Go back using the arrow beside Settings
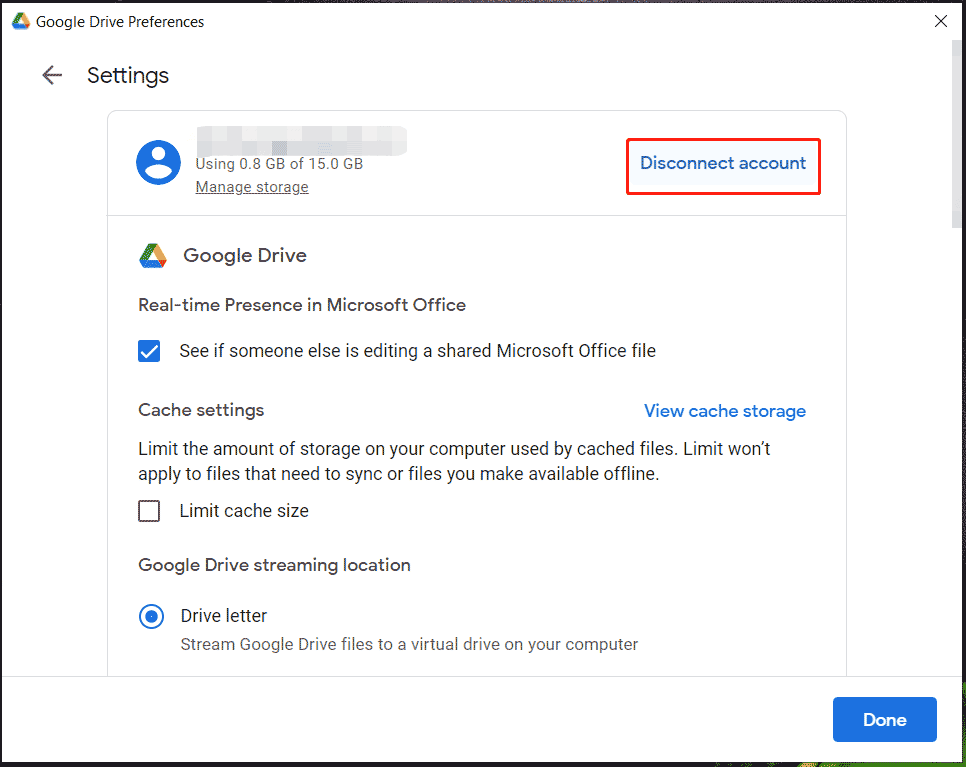Image resolution: width=966 pixels, height=767 pixels. [52, 75]
